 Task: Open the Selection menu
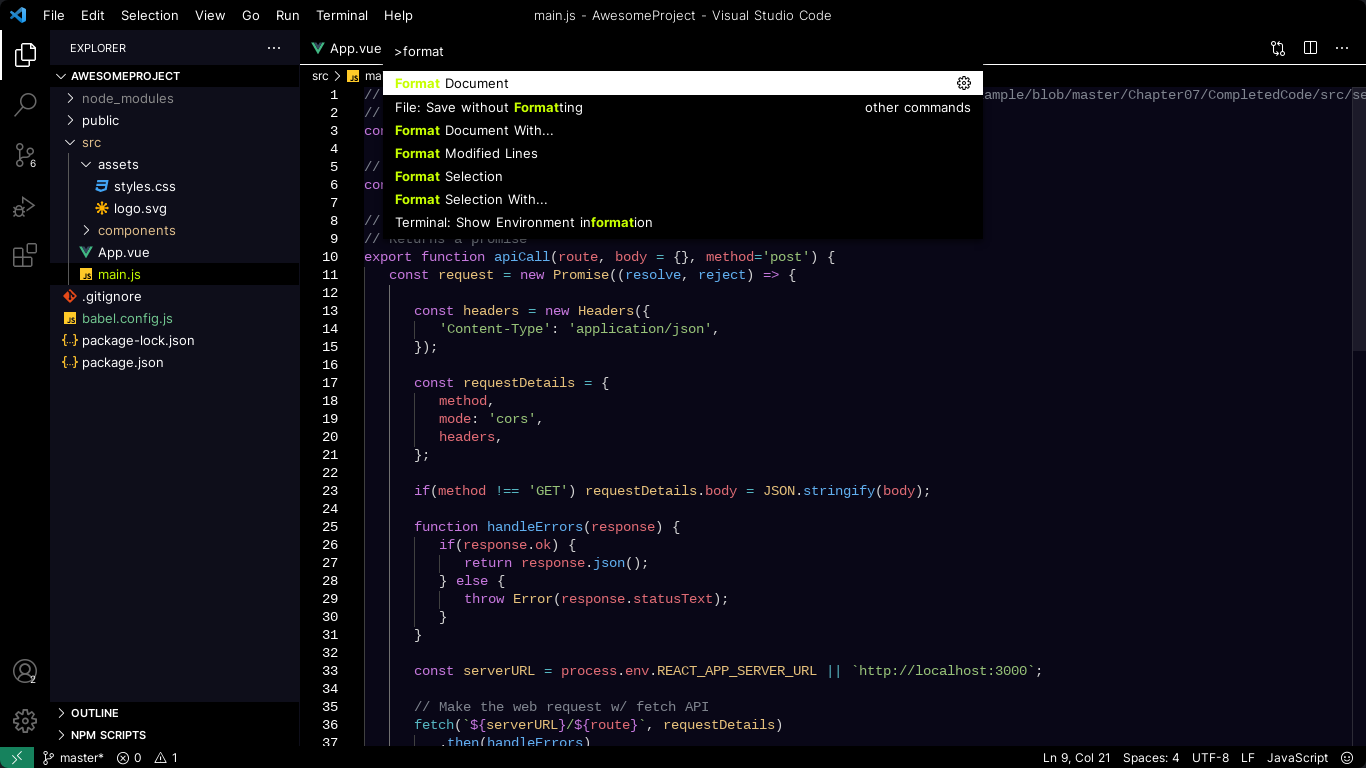150,15
